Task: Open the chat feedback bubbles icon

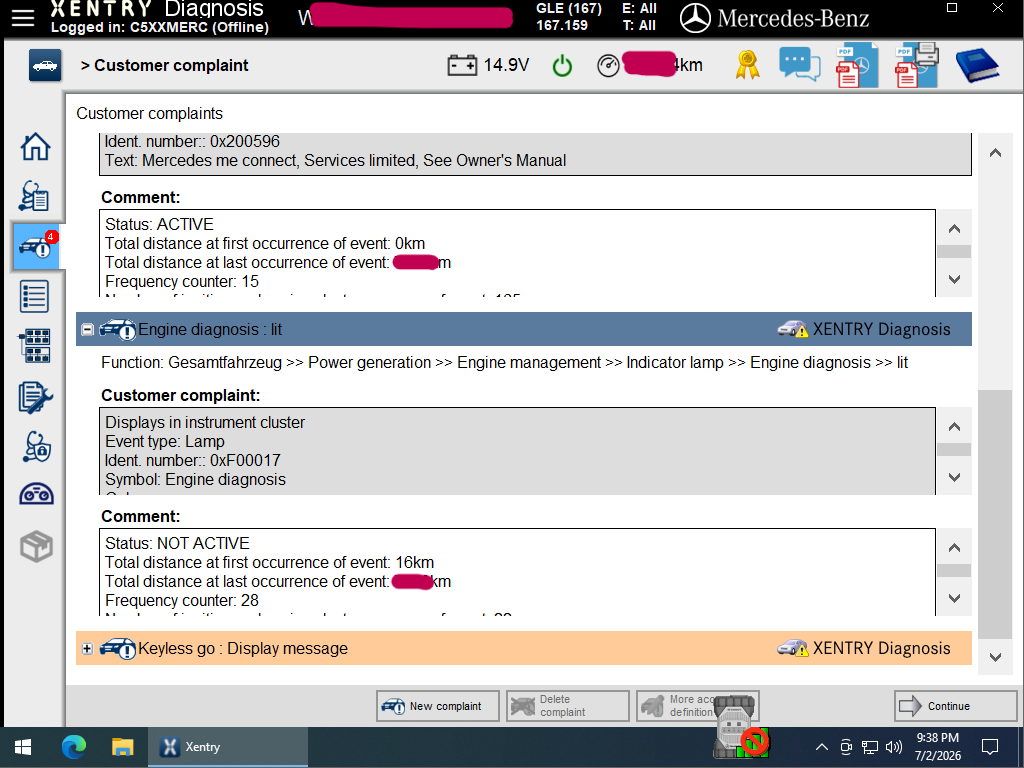Action: tap(799, 65)
